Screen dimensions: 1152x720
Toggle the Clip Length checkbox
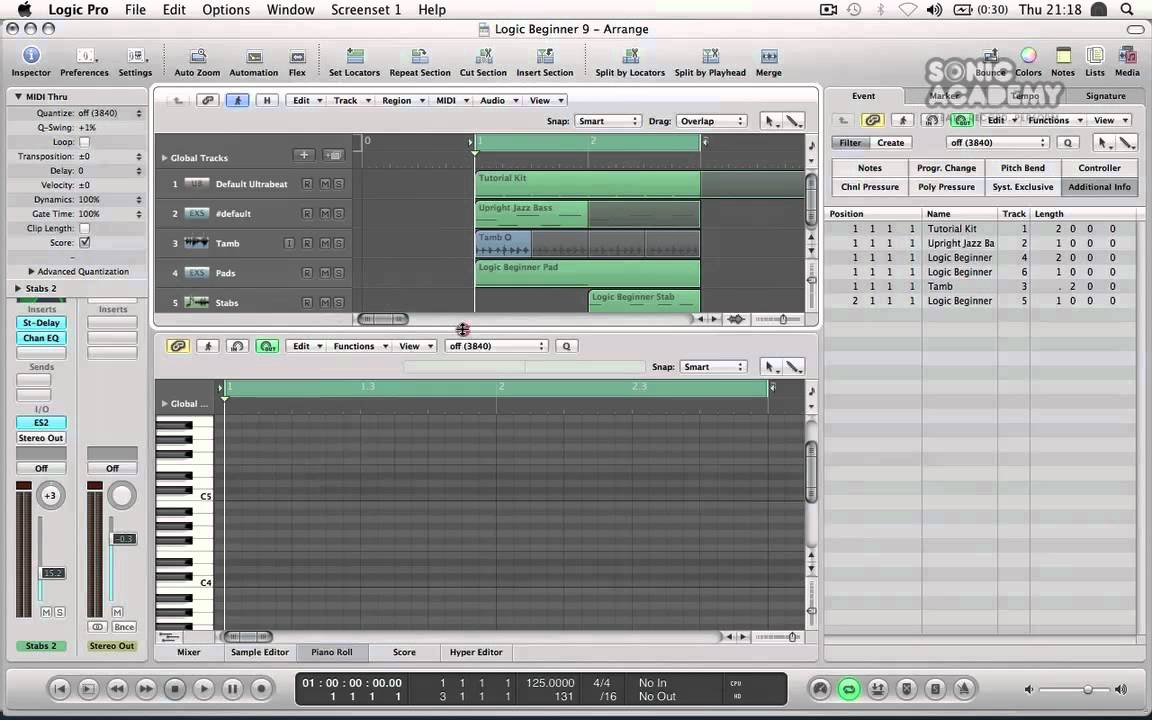[84, 228]
